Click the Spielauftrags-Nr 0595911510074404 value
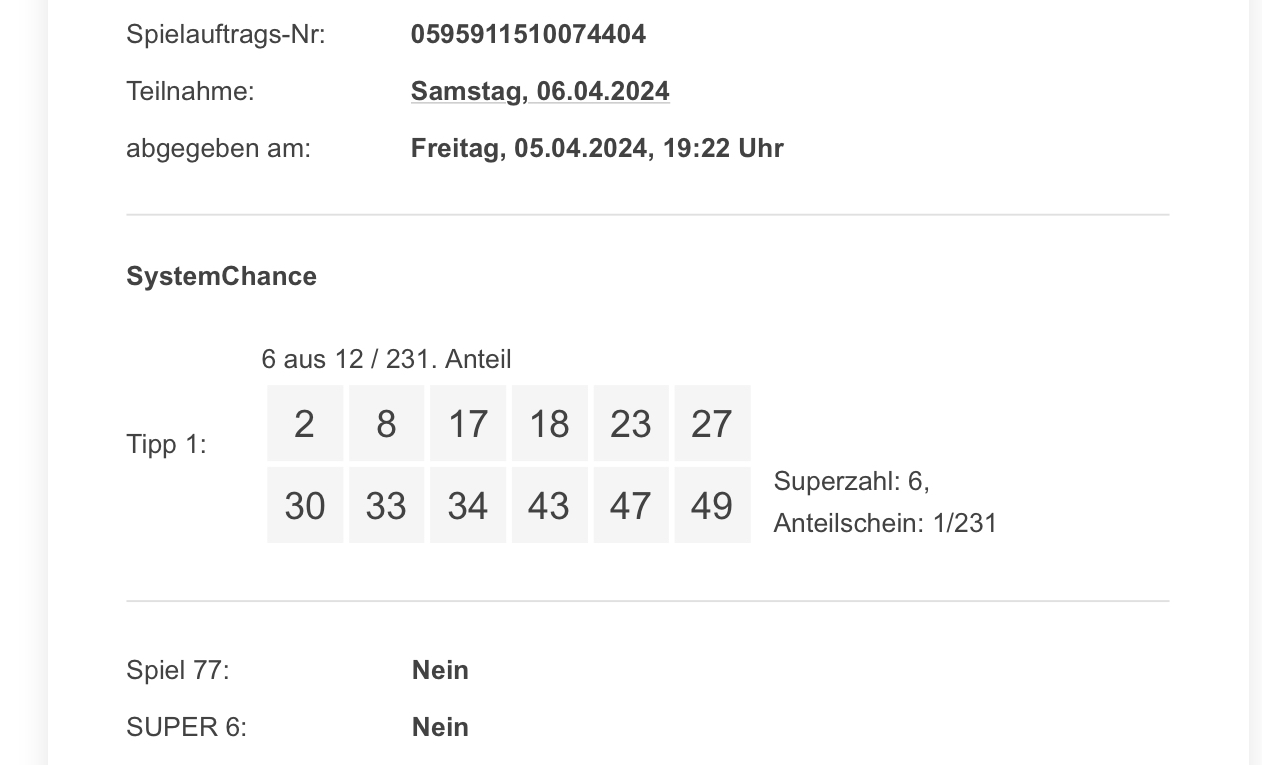 tap(528, 34)
